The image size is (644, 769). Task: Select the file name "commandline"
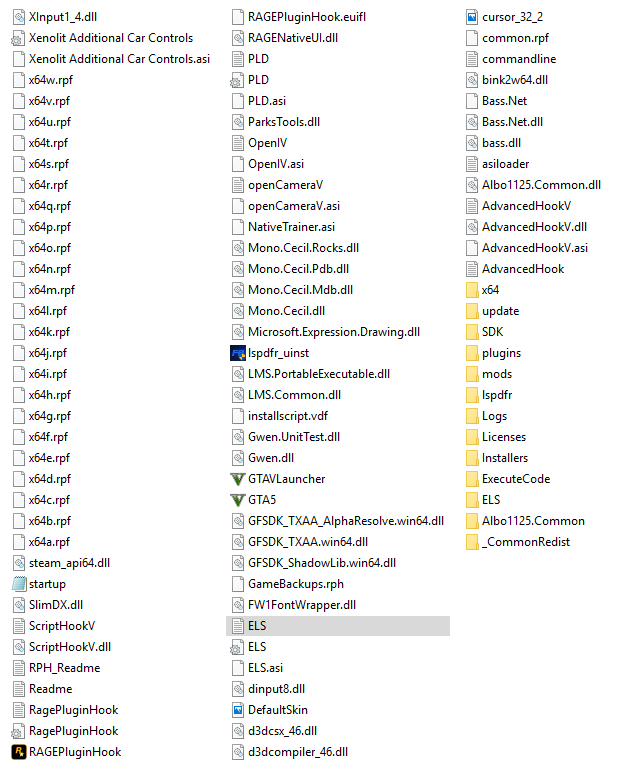click(519, 59)
